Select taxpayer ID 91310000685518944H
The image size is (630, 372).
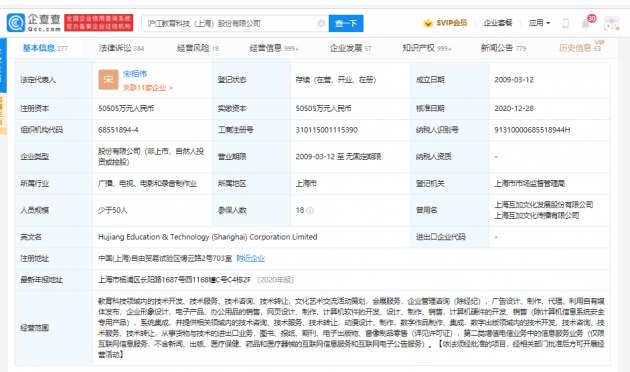point(532,130)
